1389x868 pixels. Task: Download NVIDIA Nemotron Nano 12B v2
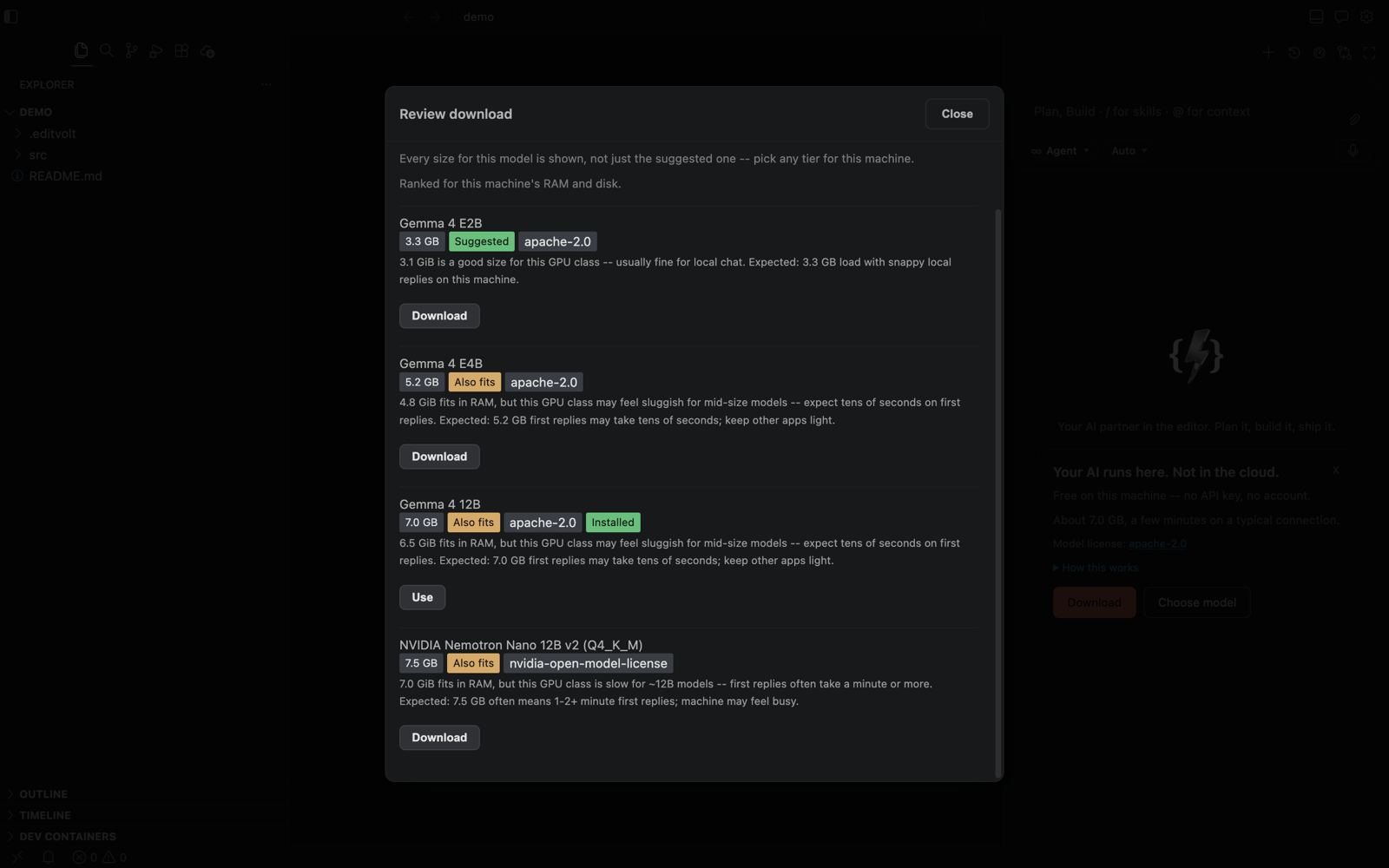pyautogui.click(x=439, y=738)
